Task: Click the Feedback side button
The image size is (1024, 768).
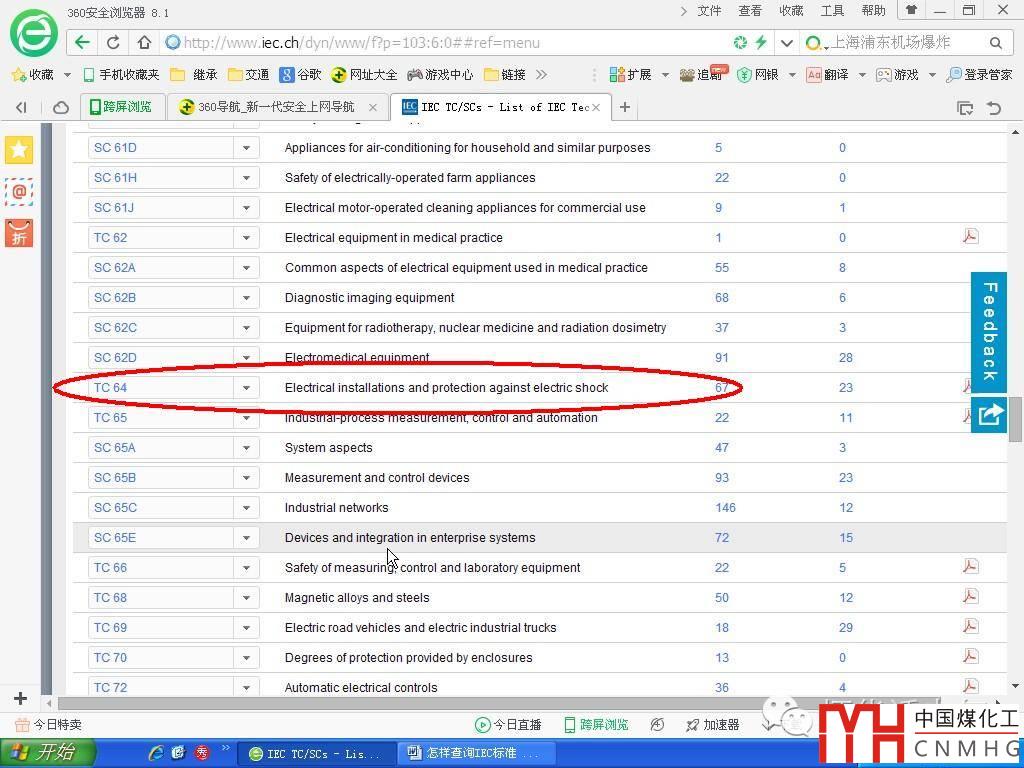Action: (x=989, y=331)
